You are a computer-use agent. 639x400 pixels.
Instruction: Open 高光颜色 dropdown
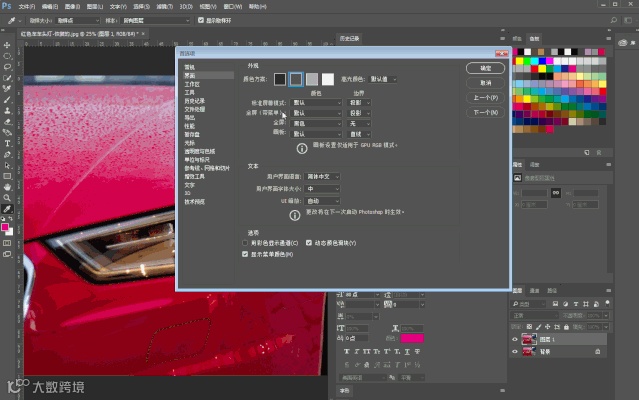pos(382,79)
